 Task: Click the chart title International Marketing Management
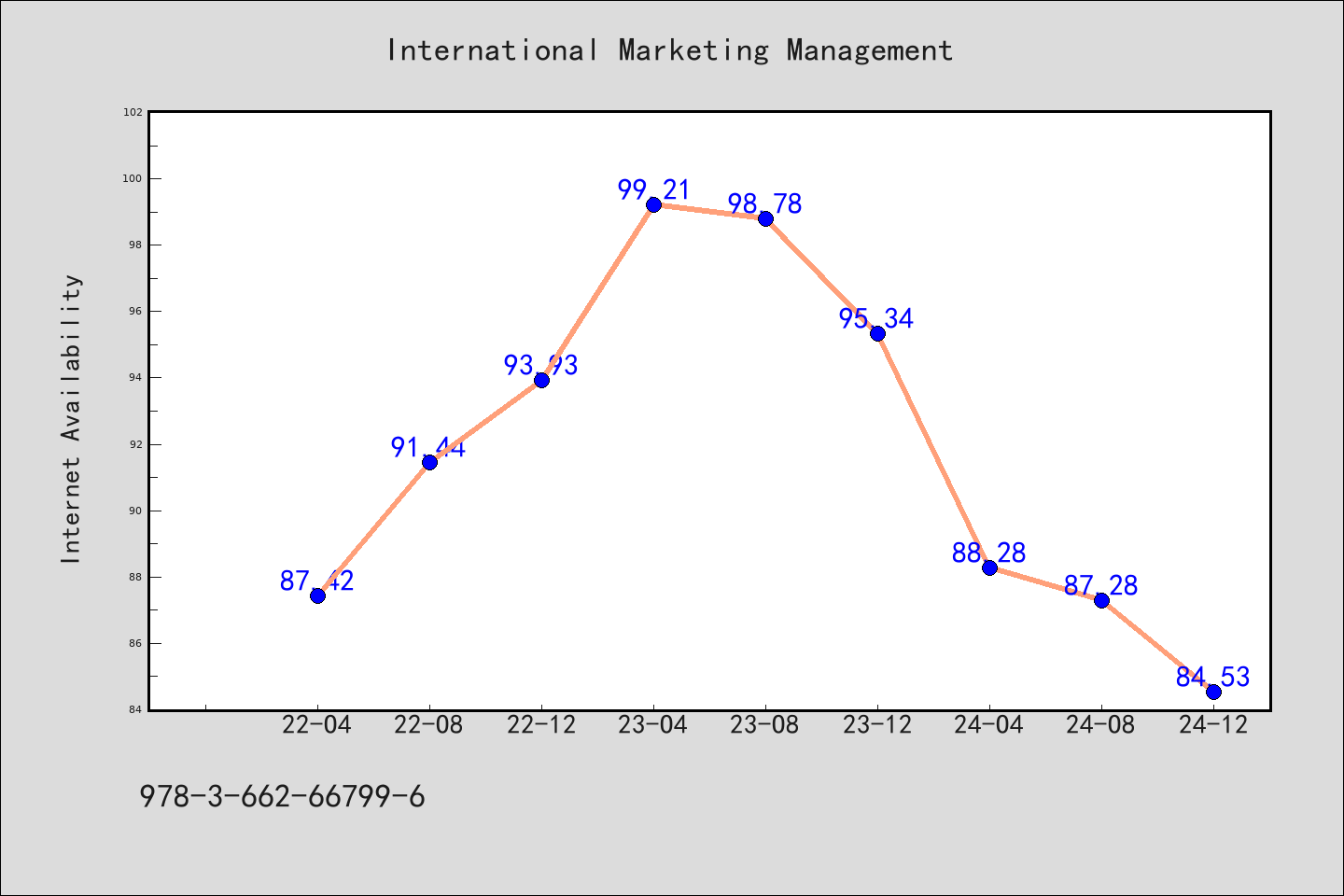[x=670, y=49]
